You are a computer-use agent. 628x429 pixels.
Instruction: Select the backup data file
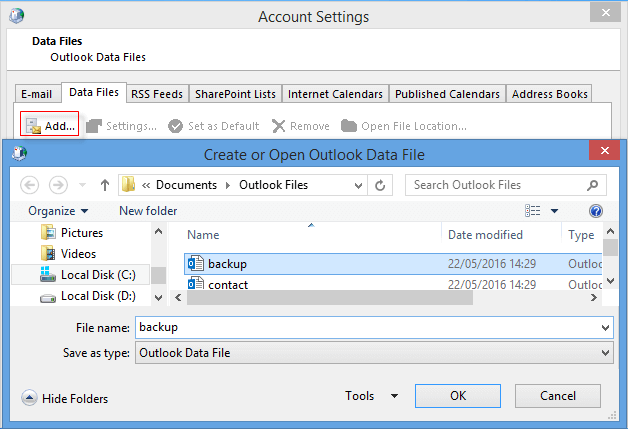393,264
